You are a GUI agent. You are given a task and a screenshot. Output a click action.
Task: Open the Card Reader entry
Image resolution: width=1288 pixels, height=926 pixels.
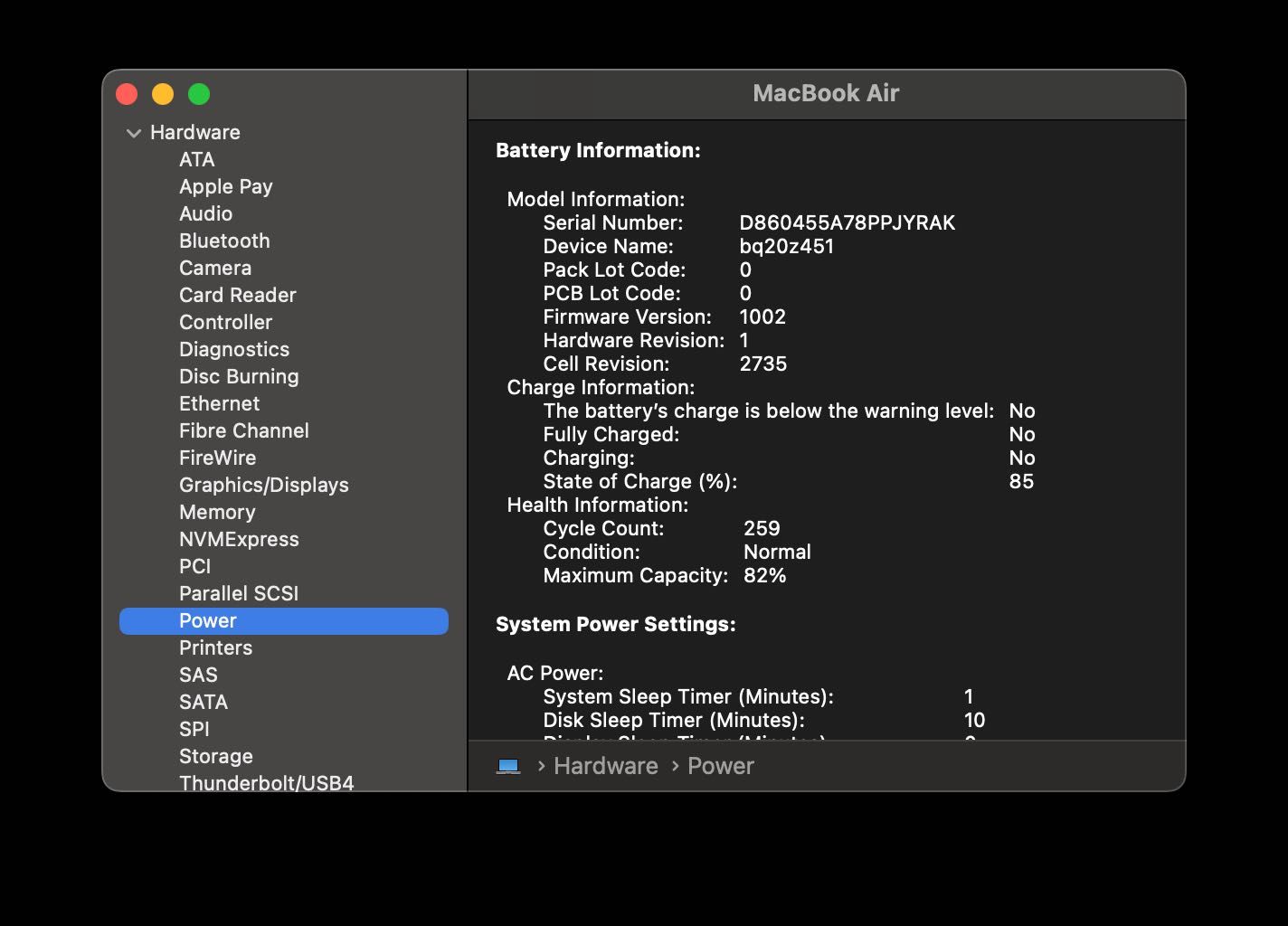coord(238,295)
